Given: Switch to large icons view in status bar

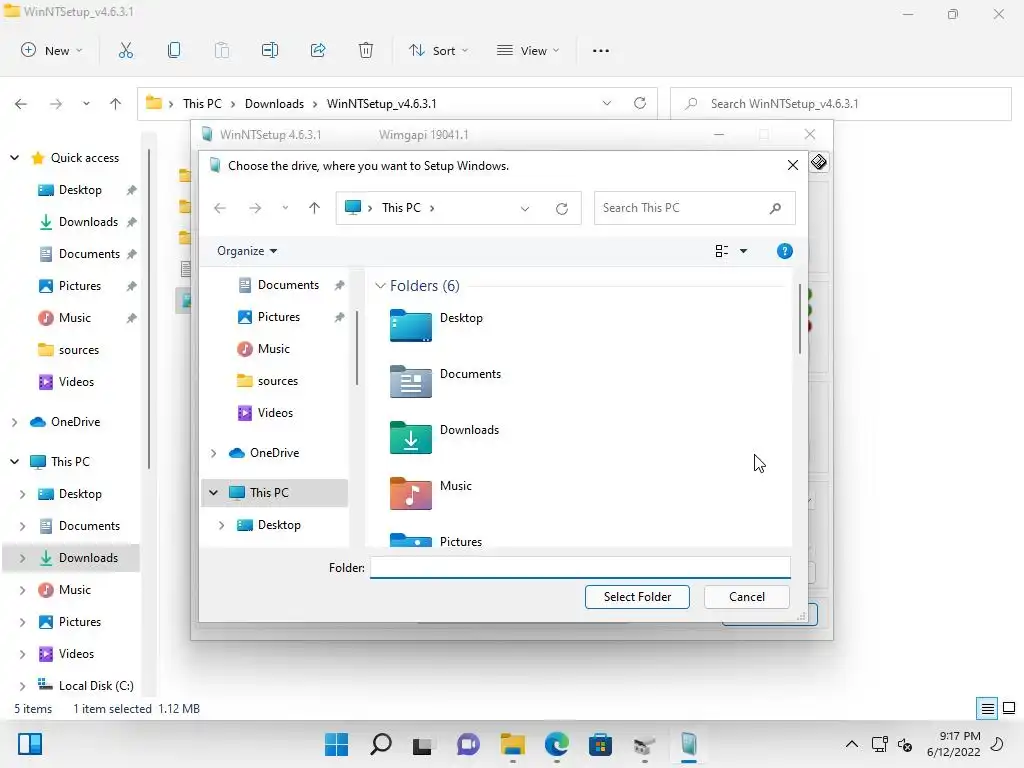Looking at the screenshot, I should point(1009,708).
